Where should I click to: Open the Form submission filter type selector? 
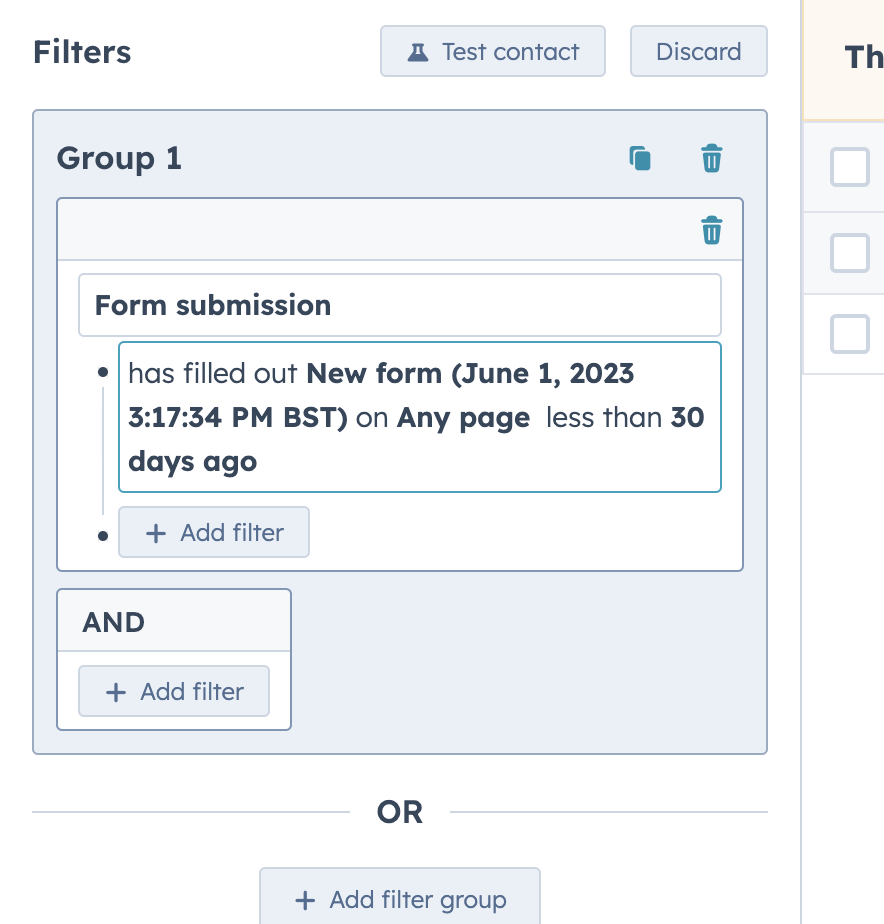click(x=400, y=304)
